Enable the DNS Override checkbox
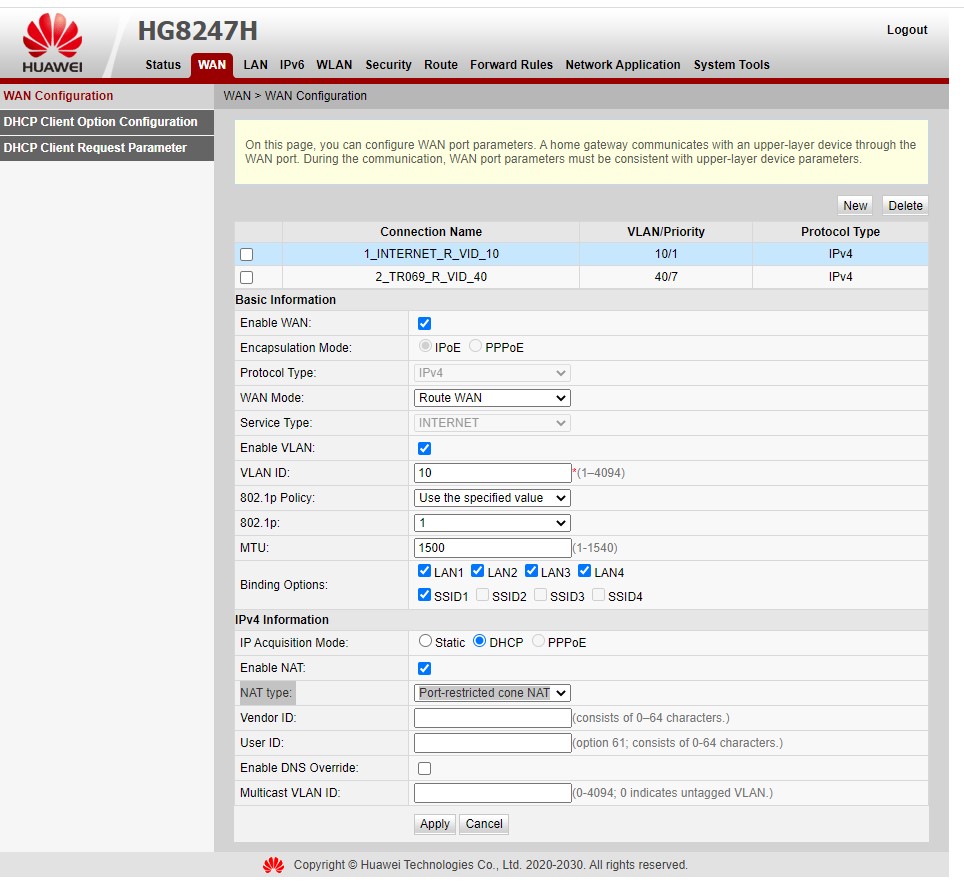This screenshot has width=964, height=882. [x=424, y=768]
